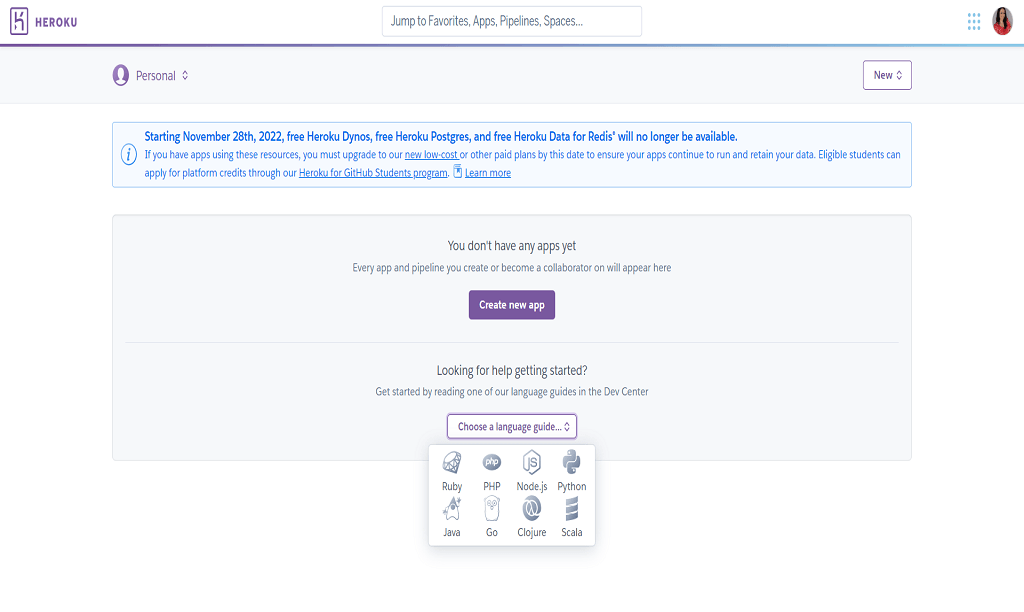Open the Java language guide
1024x612 pixels.
pos(452,517)
